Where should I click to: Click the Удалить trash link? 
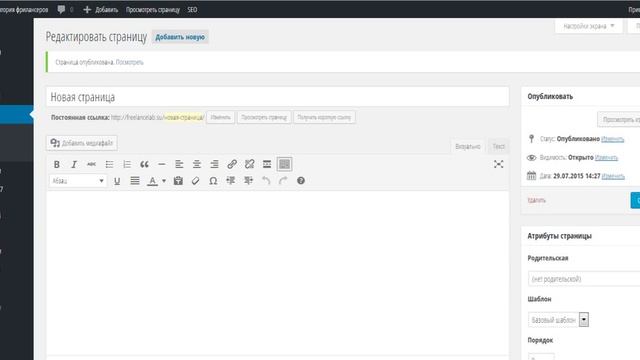(536, 200)
